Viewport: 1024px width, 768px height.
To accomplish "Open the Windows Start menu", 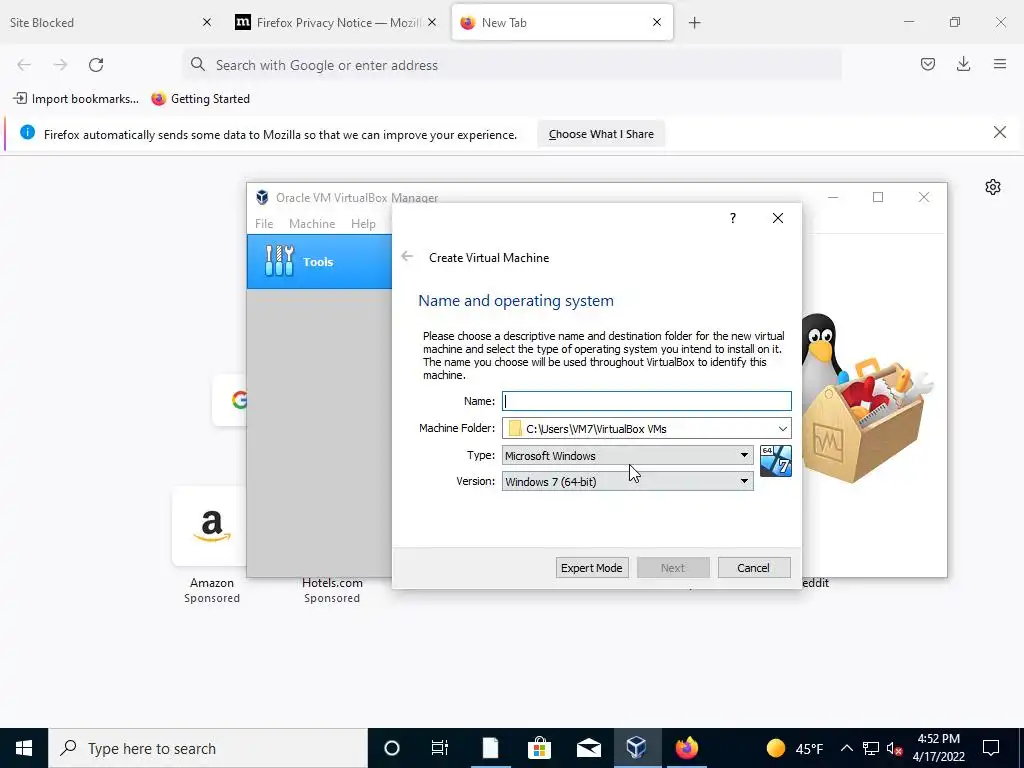I will (24, 748).
